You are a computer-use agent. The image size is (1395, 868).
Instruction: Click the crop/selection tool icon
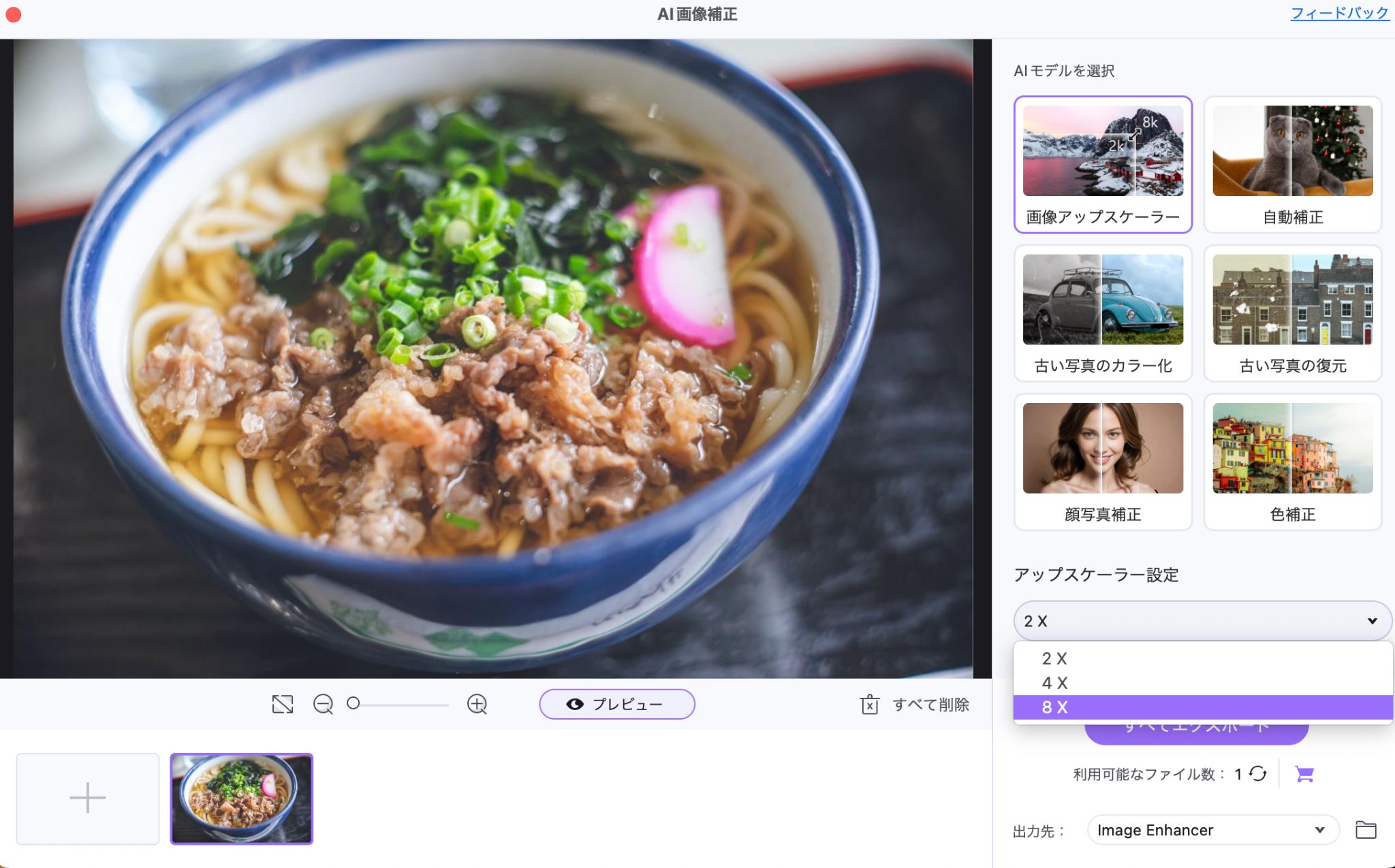(x=283, y=705)
